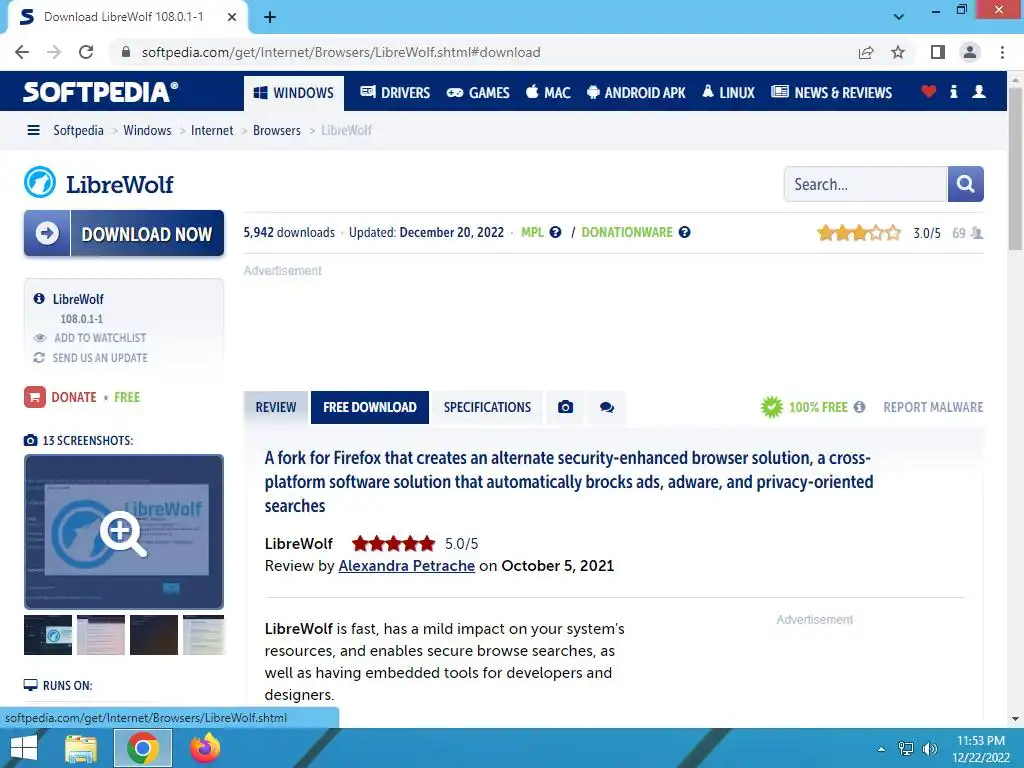Viewport: 1024px width, 768px height.
Task: Open the GAMES section
Action: (x=478, y=93)
